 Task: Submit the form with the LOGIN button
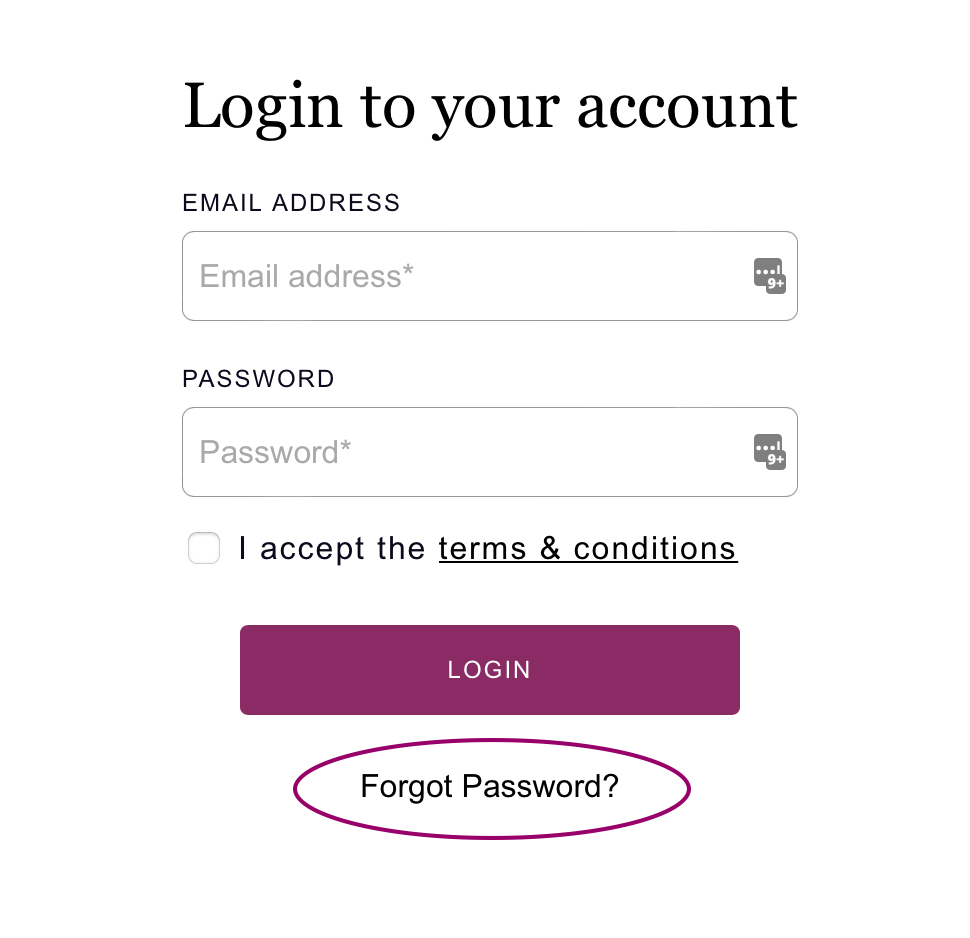coord(490,670)
